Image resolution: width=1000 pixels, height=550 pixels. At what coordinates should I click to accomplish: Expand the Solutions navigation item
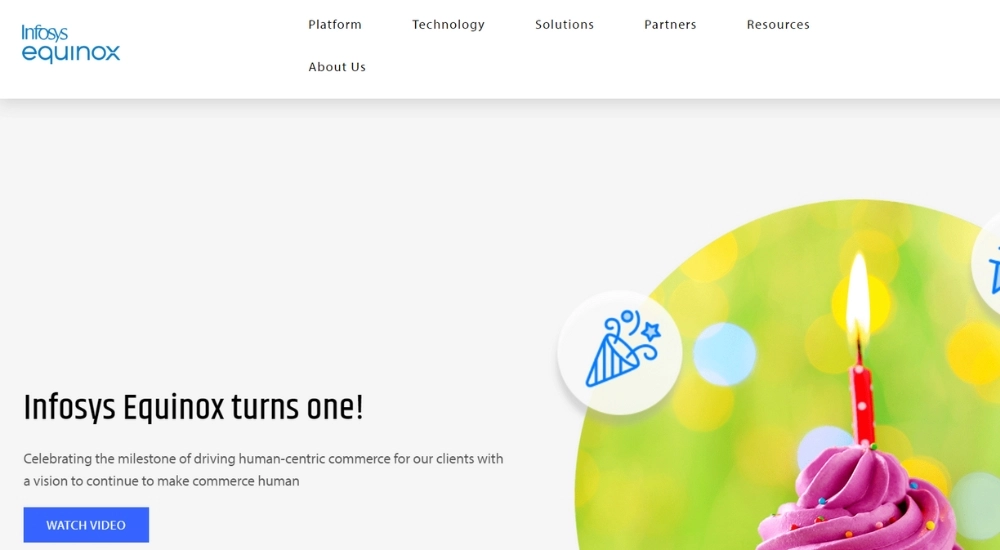[564, 24]
